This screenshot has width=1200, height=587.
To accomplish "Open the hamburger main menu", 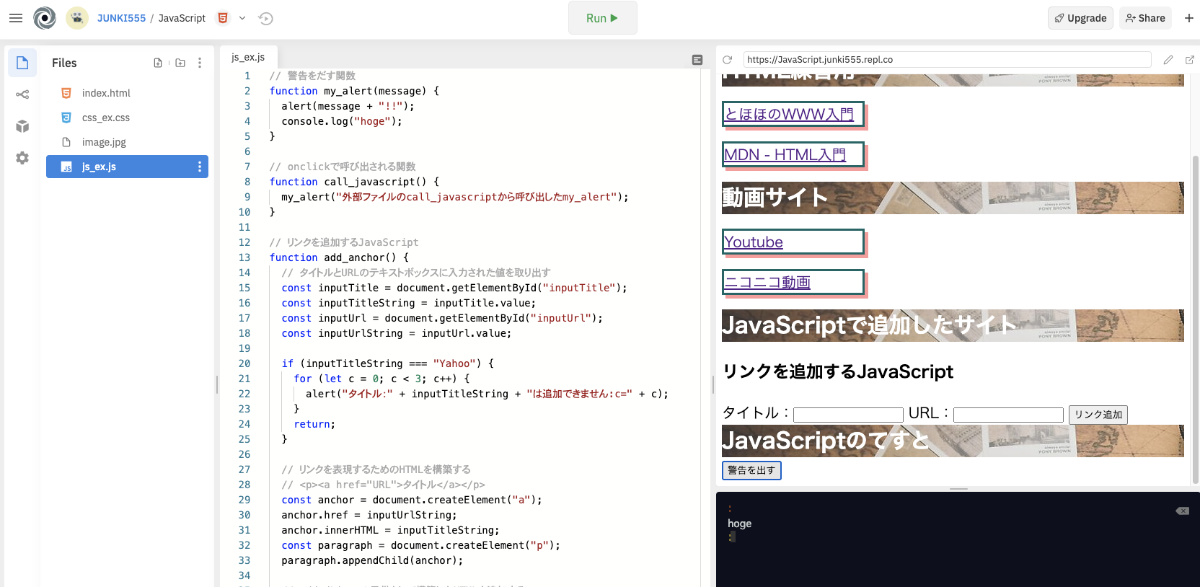I will [x=16, y=18].
